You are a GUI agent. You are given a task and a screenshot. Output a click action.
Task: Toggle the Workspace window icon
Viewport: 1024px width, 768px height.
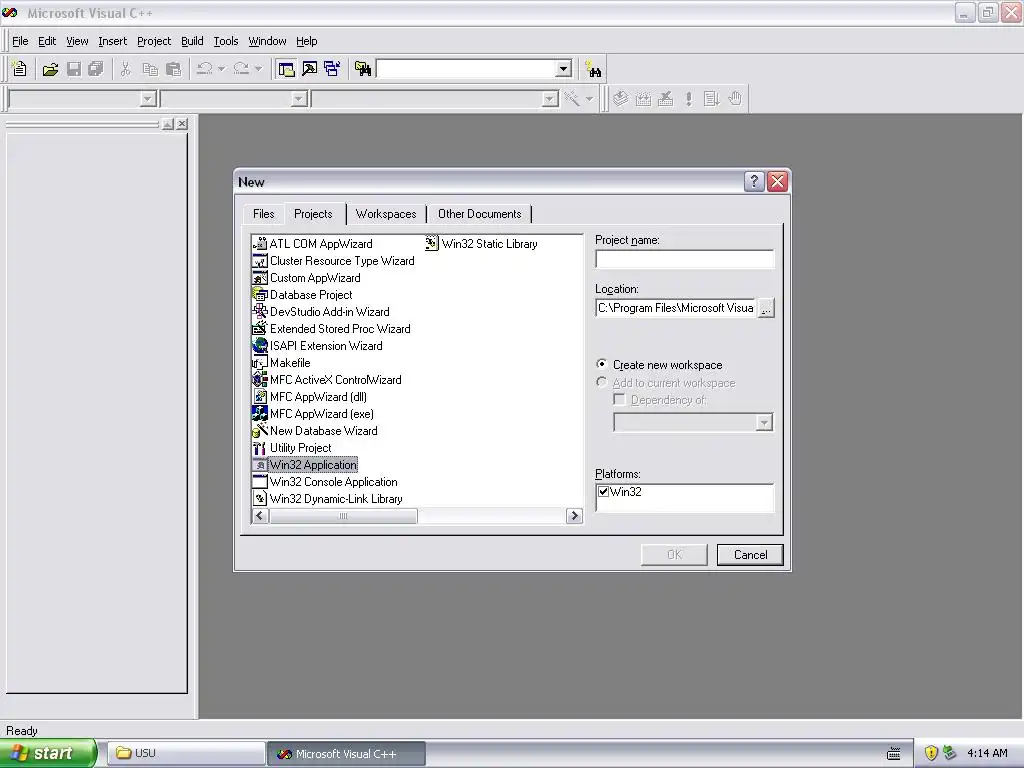click(x=286, y=69)
